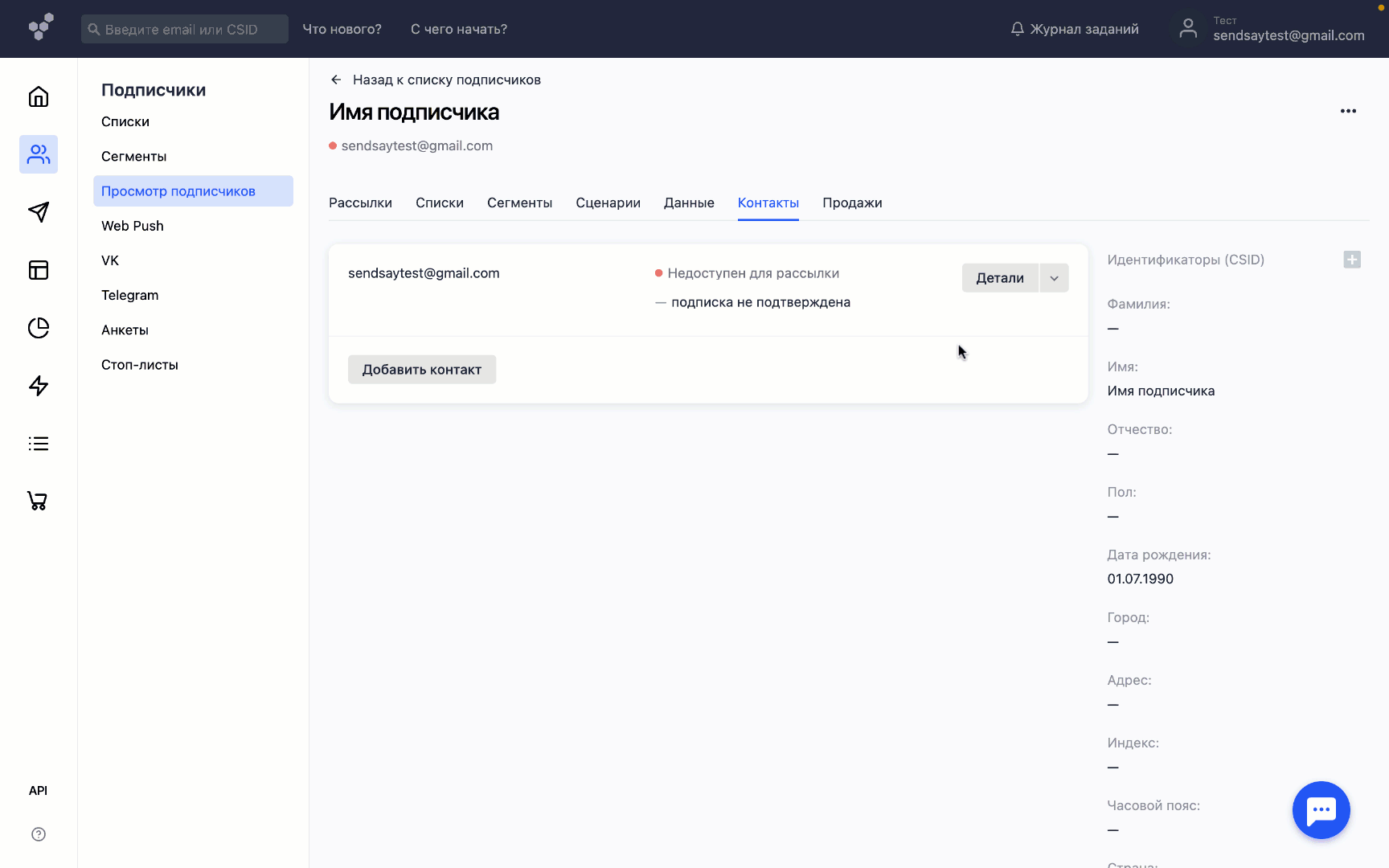Open the VK menu item

point(110,260)
